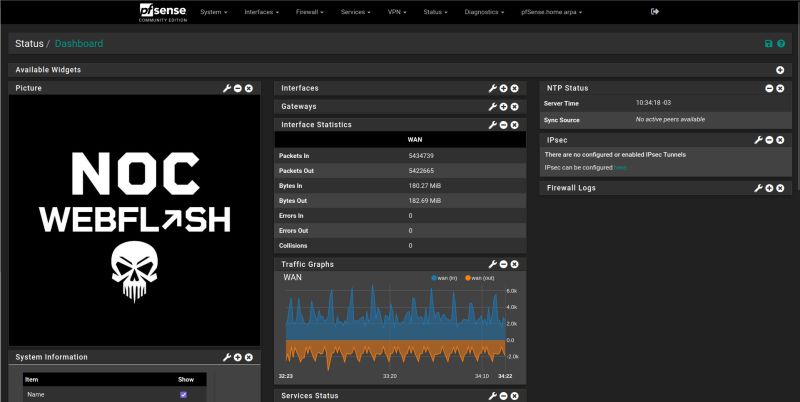Add a widget using Available Widgets plus icon
800x402 pixels.
780,70
